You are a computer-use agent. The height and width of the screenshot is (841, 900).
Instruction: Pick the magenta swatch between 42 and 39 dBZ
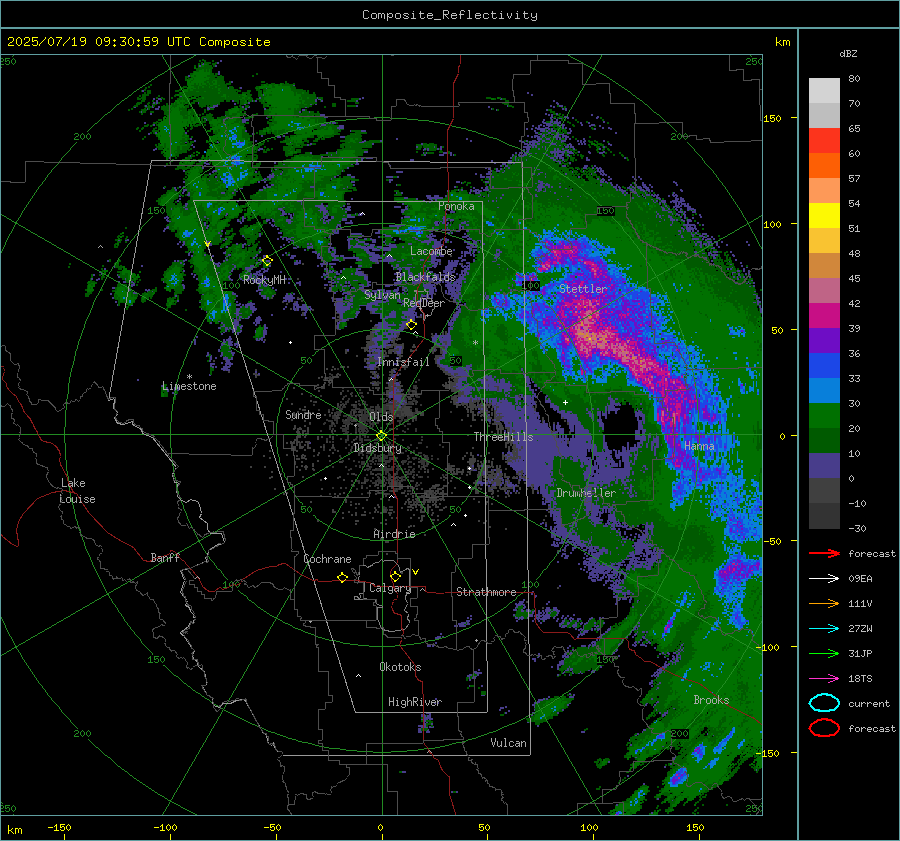pos(824,316)
